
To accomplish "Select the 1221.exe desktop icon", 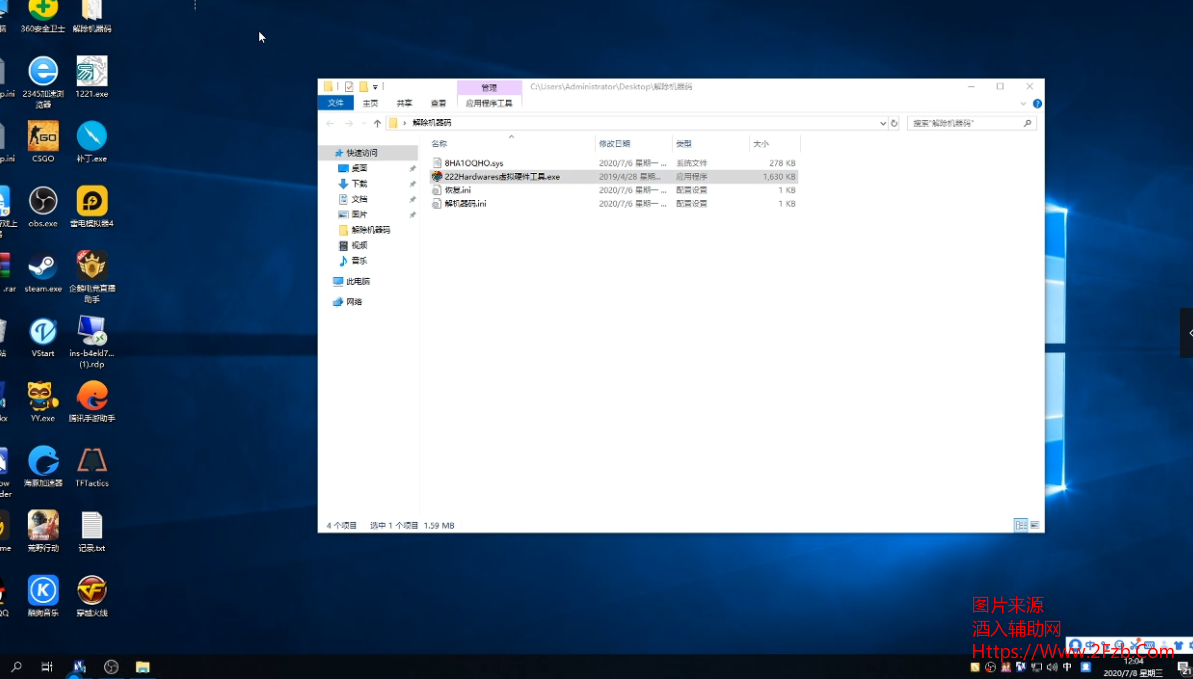I will click(91, 77).
